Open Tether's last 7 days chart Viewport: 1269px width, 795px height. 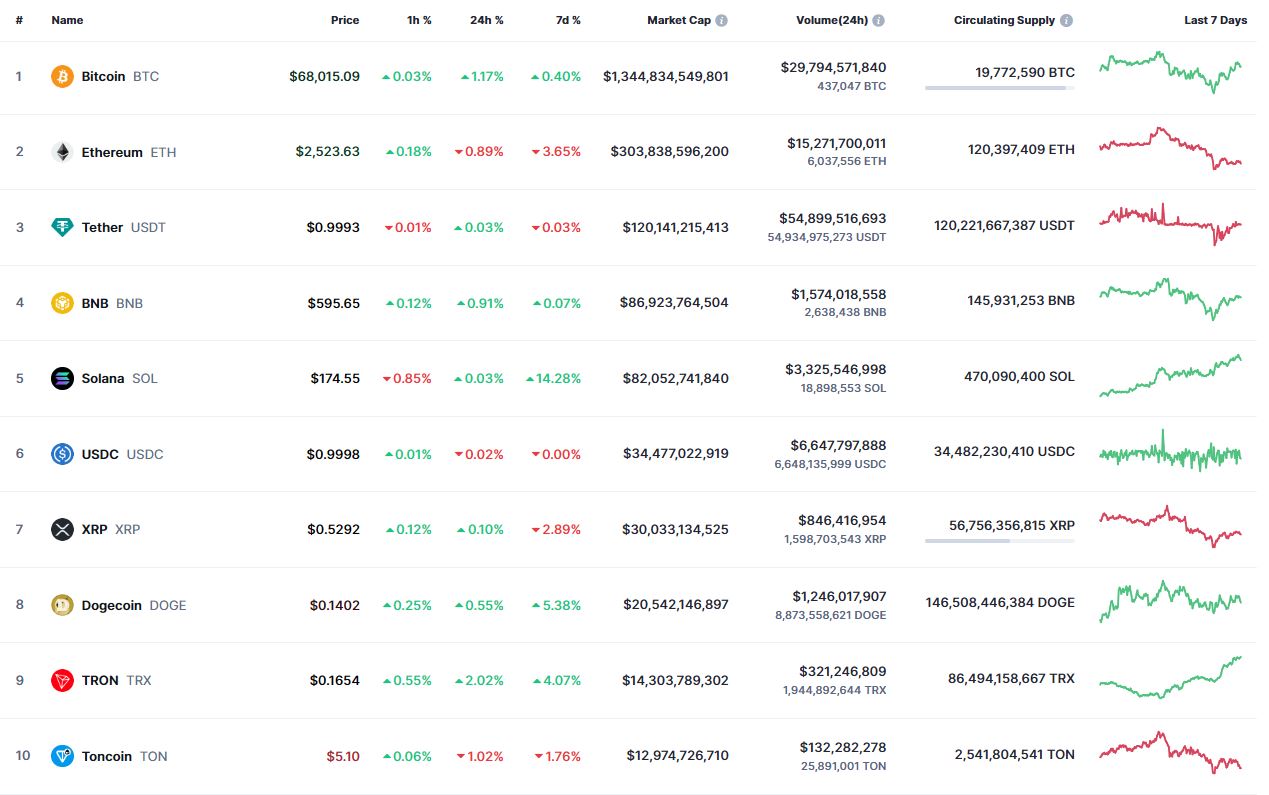[x=1170, y=224]
